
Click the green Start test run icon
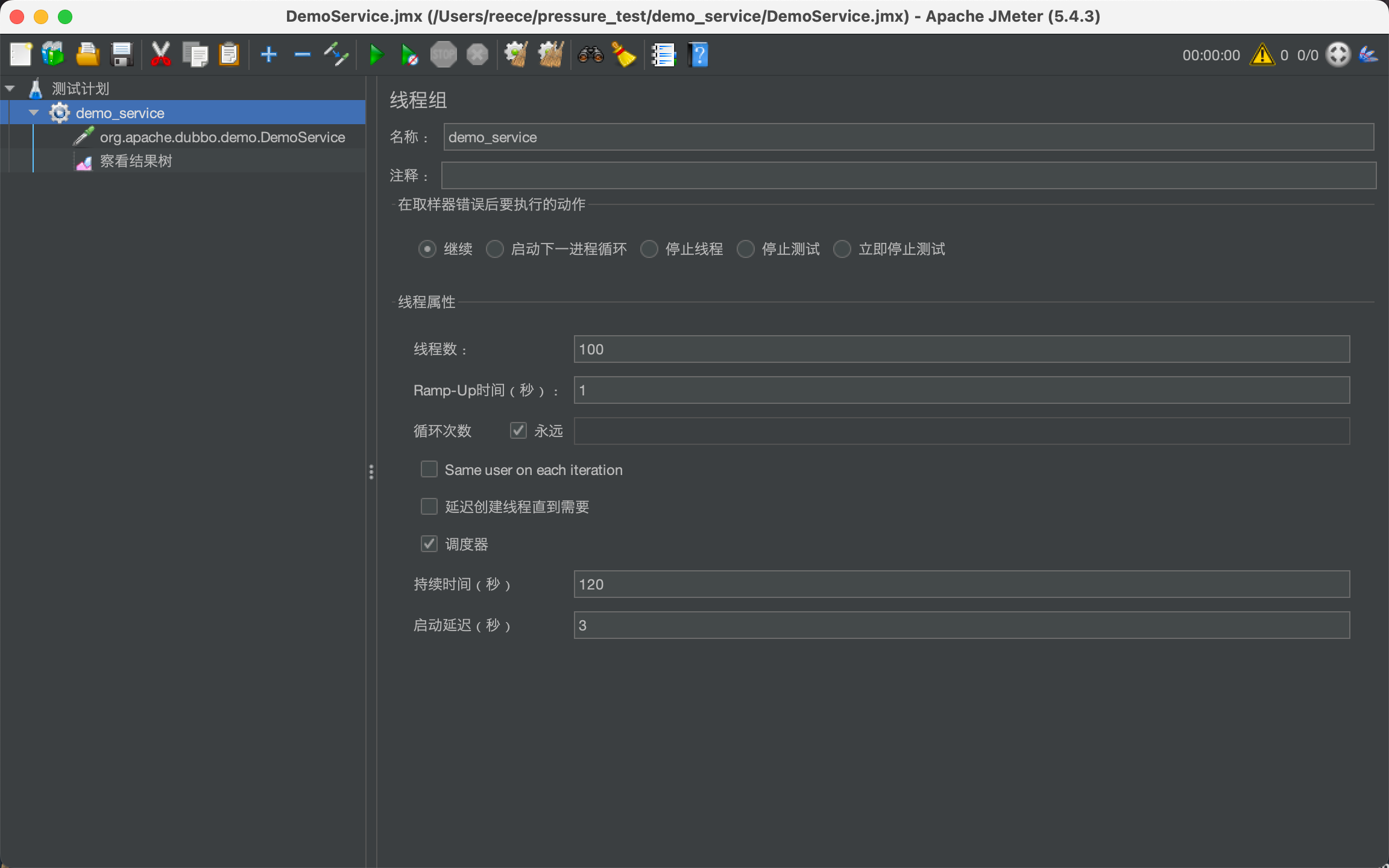pyautogui.click(x=376, y=55)
